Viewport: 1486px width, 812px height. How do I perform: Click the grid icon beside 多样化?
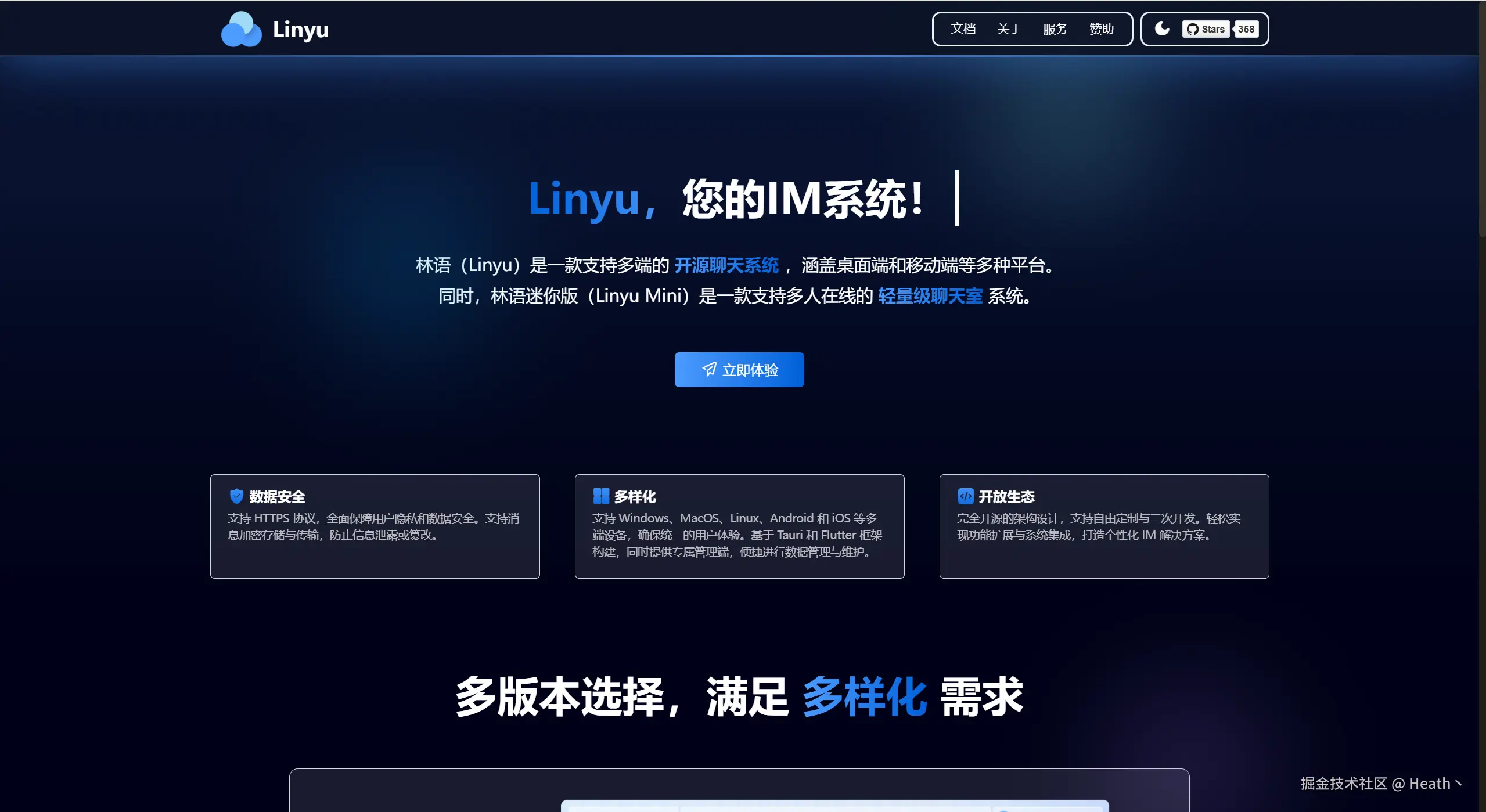[x=600, y=496]
